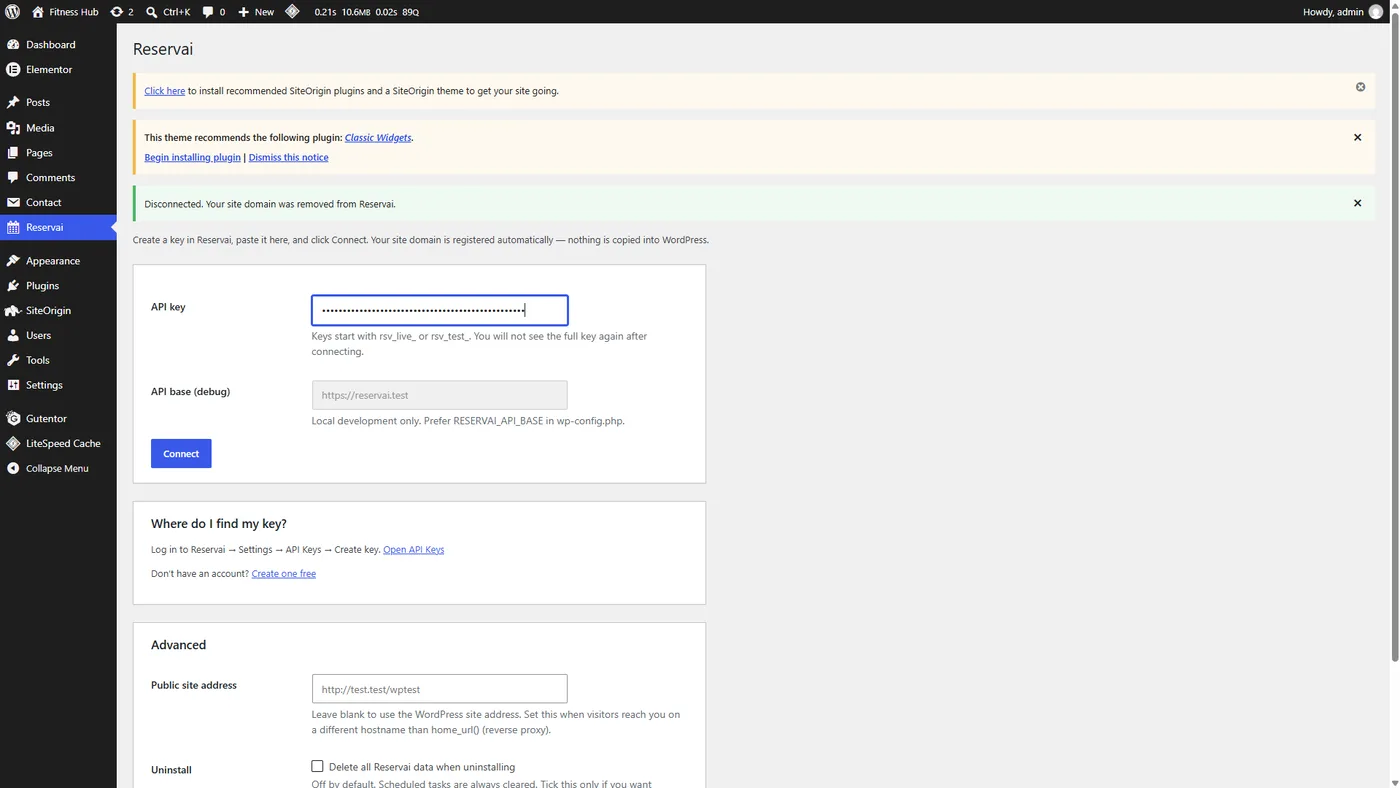Click the 'Reservai' page heading
Viewport: 1400px width, 788px height.
163,49
